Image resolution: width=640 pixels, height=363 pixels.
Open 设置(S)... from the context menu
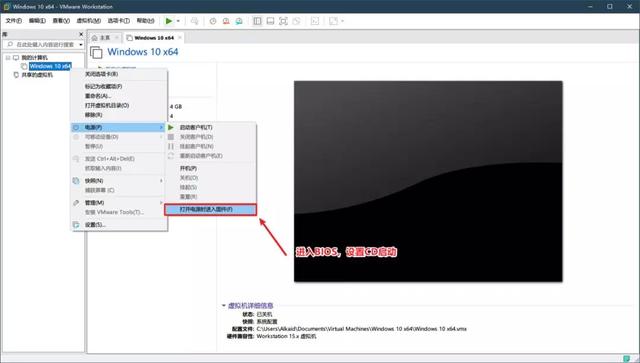pyautogui.click(x=119, y=225)
